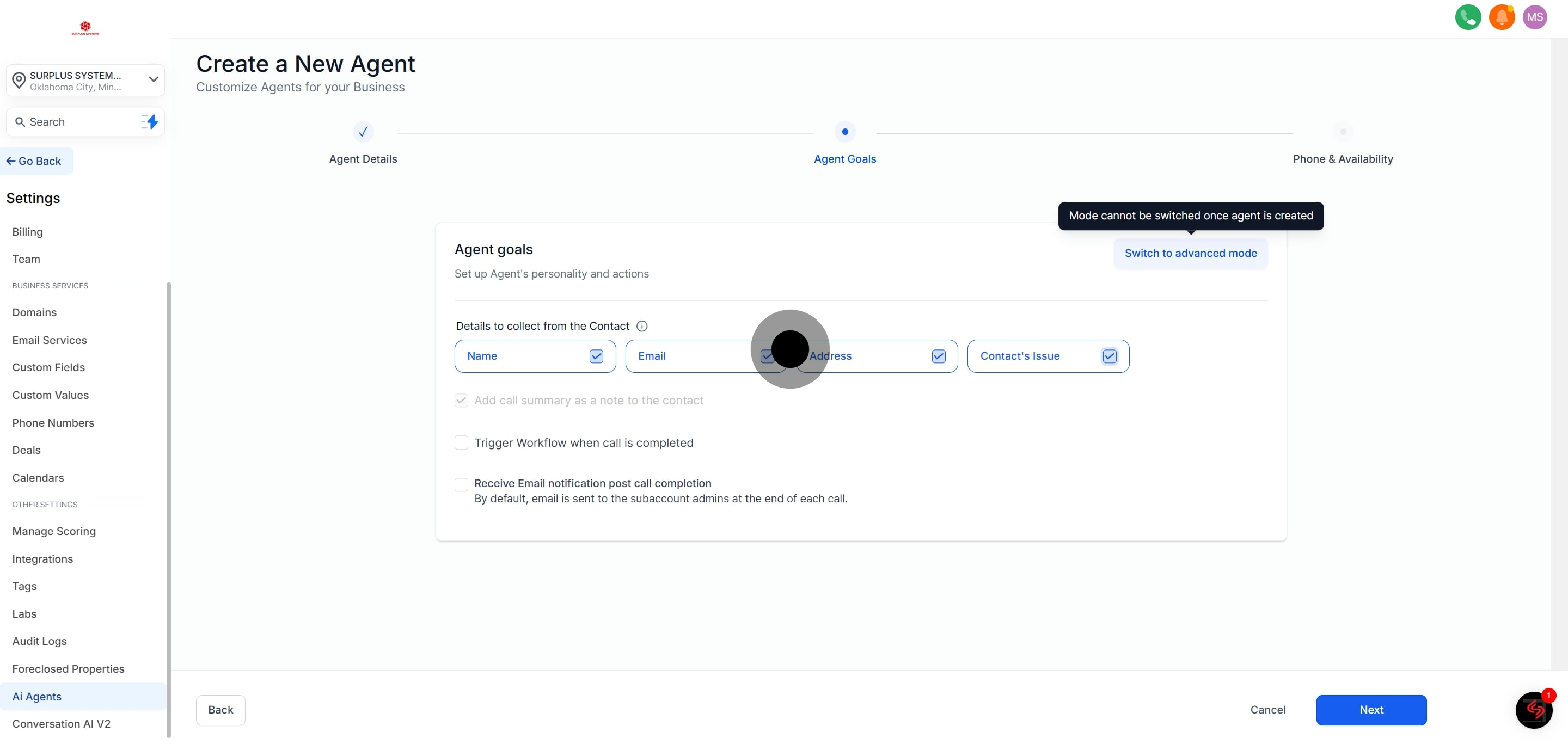Click the lightning bolt quick actions icon
The width and height of the screenshot is (1568, 744).
(x=150, y=122)
